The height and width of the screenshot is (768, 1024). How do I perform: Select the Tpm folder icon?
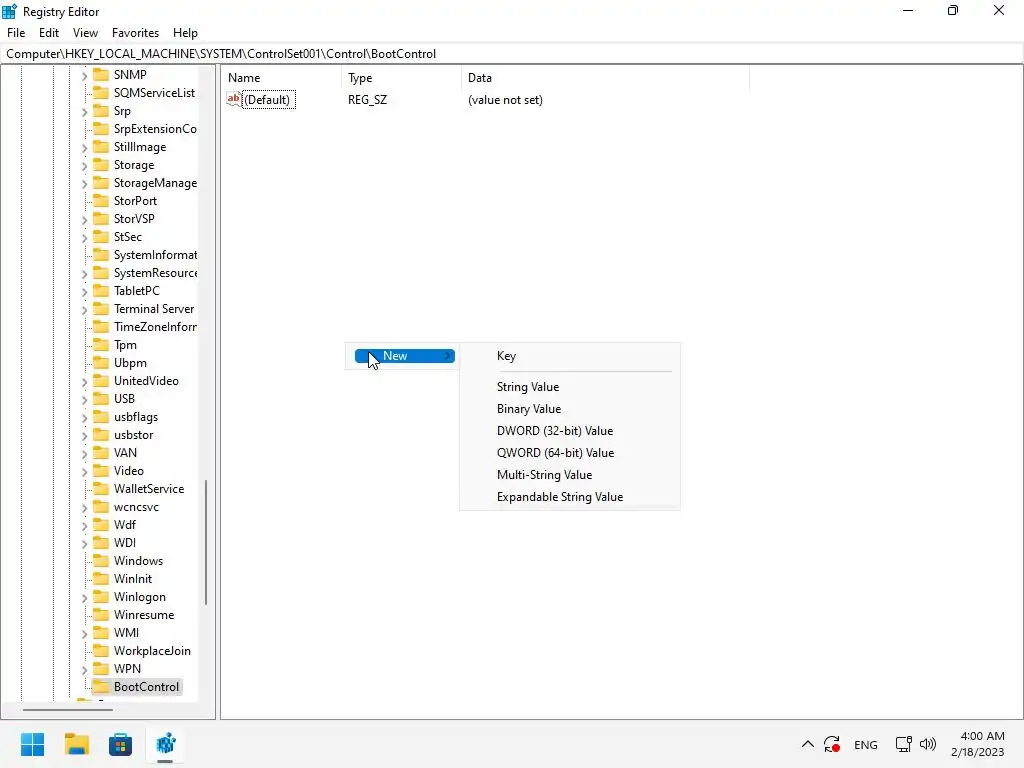(x=101, y=345)
